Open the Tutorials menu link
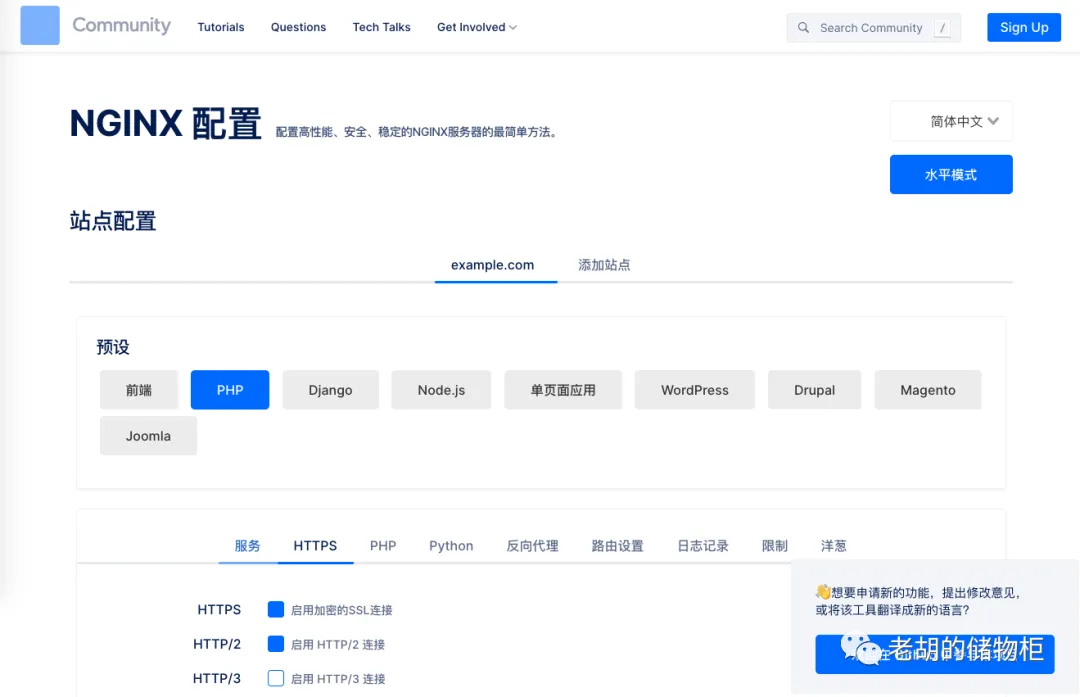The height and width of the screenshot is (697, 1080). [x=220, y=27]
